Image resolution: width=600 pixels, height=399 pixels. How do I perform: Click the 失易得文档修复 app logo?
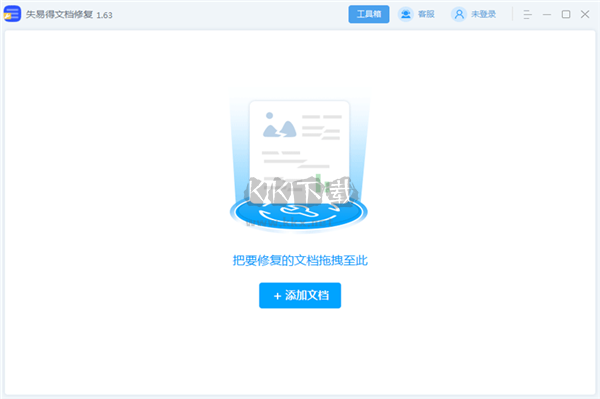point(12,14)
